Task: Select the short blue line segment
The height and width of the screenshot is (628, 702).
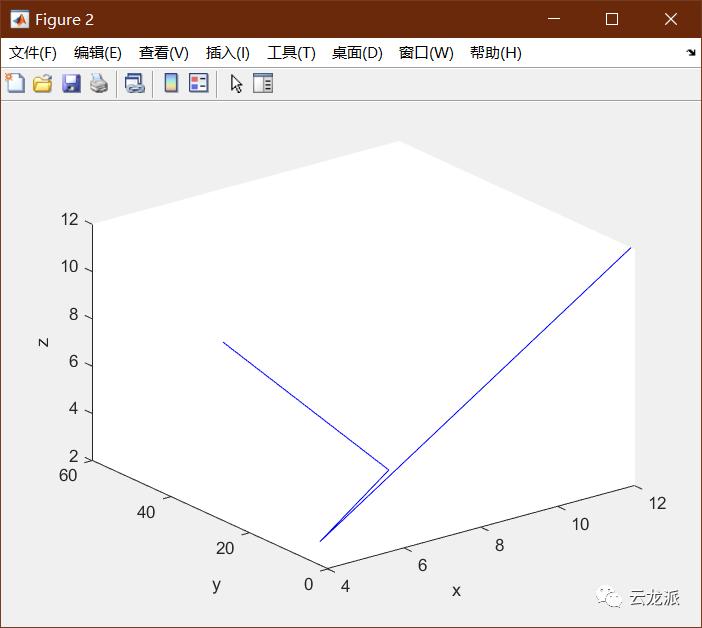Action: pos(306,406)
